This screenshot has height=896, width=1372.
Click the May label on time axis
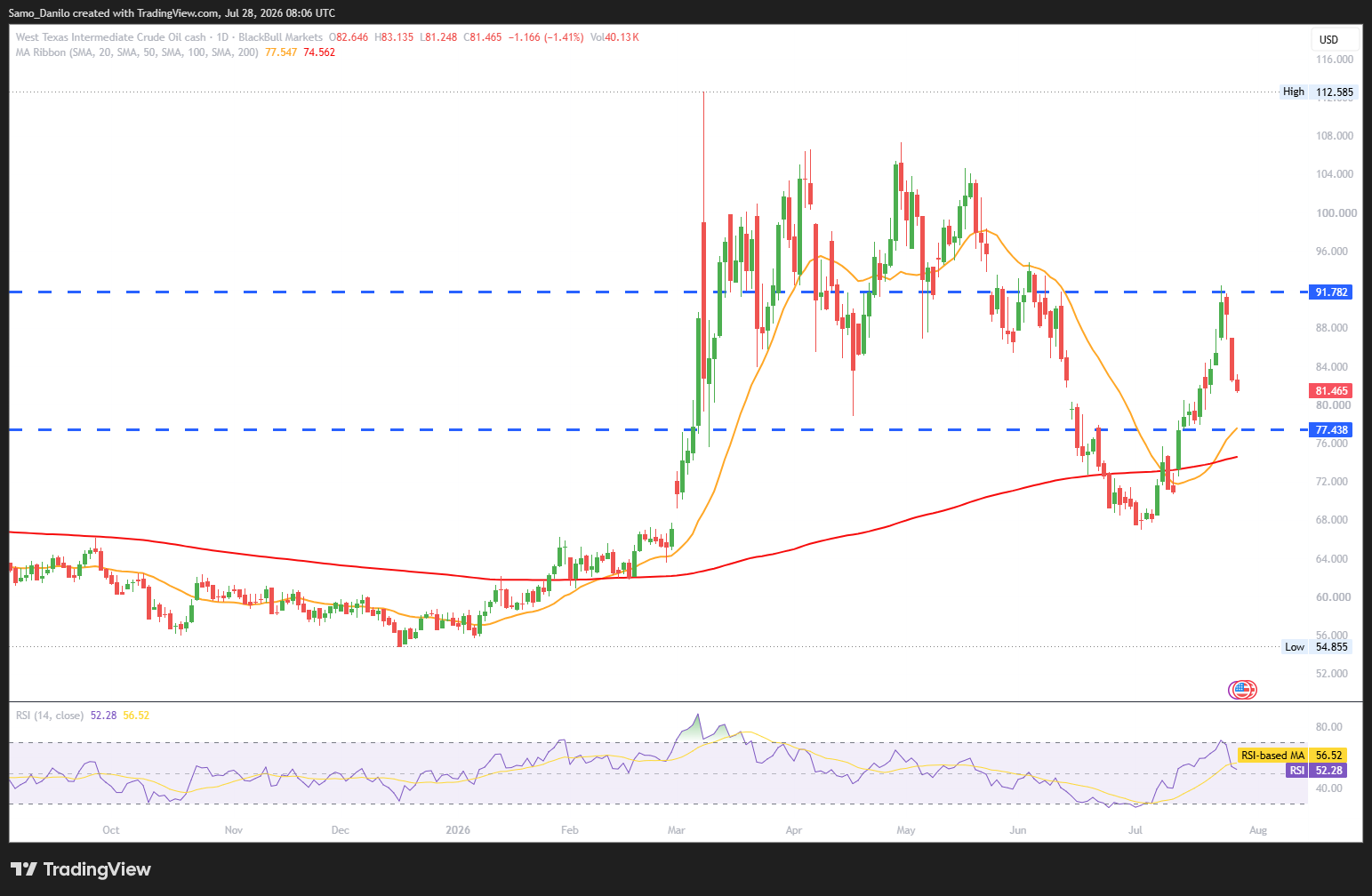(x=906, y=830)
